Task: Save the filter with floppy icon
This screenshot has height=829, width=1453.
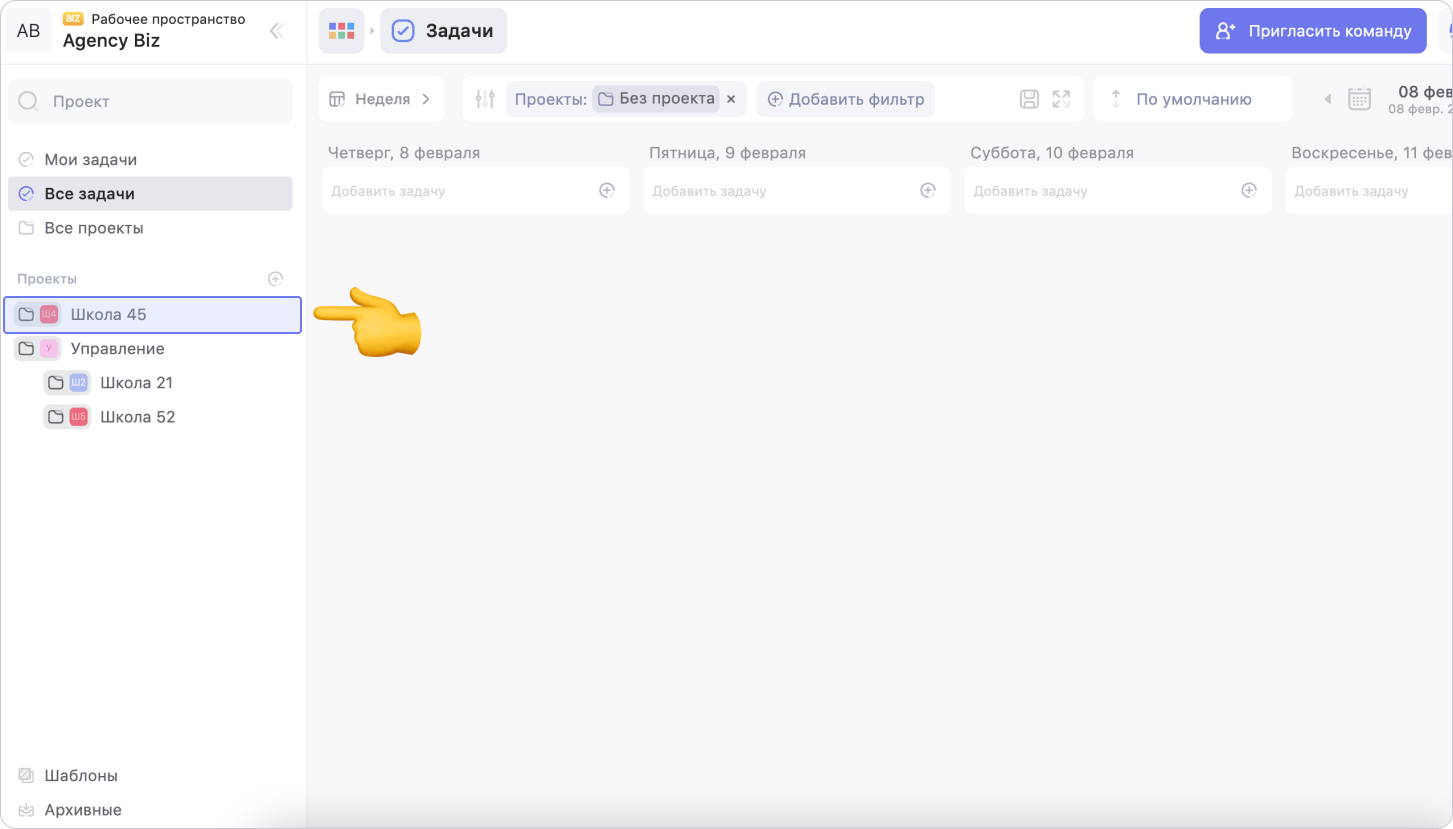Action: point(1029,99)
